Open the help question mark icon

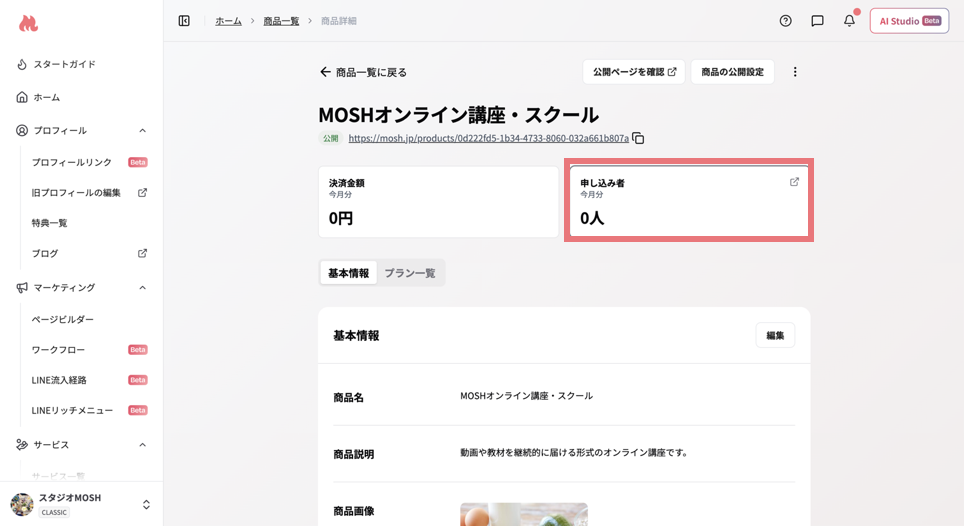(x=785, y=21)
